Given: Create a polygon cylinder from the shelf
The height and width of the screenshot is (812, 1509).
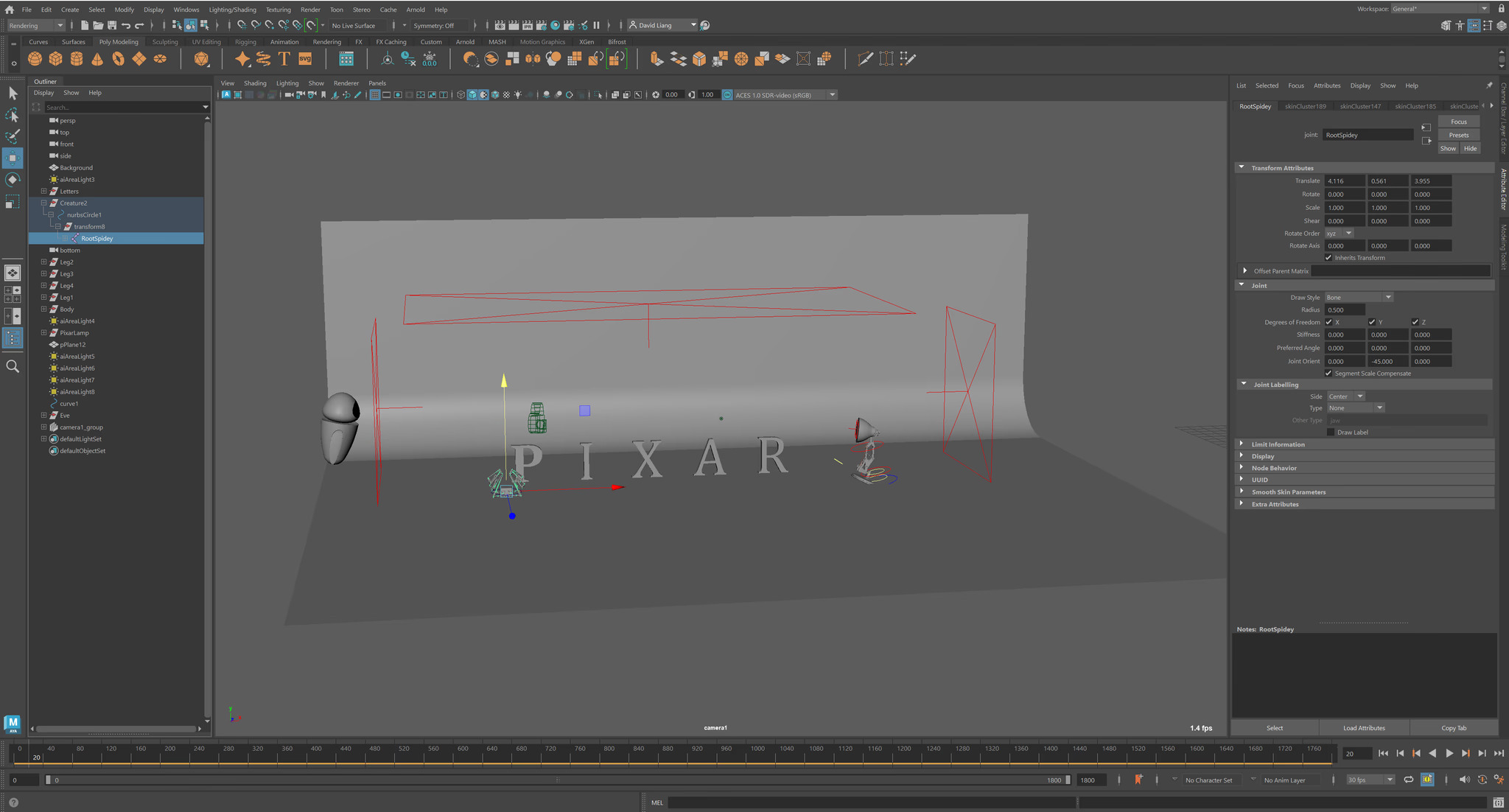Looking at the screenshot, I should [x=76, y=59].
